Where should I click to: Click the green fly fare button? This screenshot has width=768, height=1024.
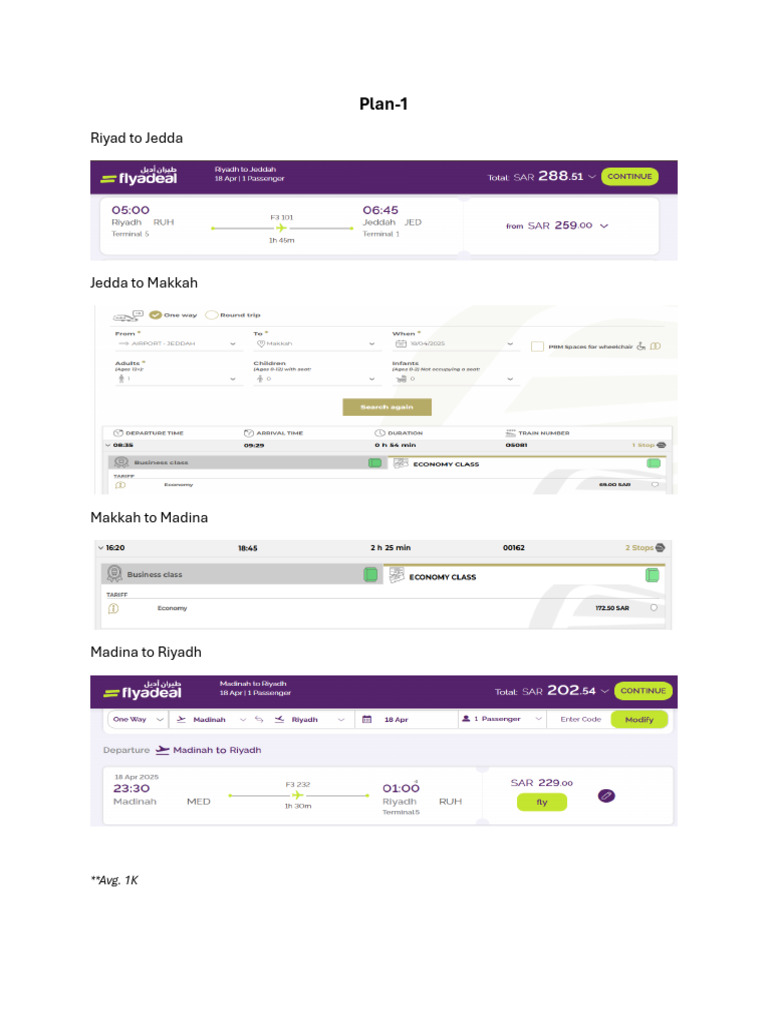541,802
